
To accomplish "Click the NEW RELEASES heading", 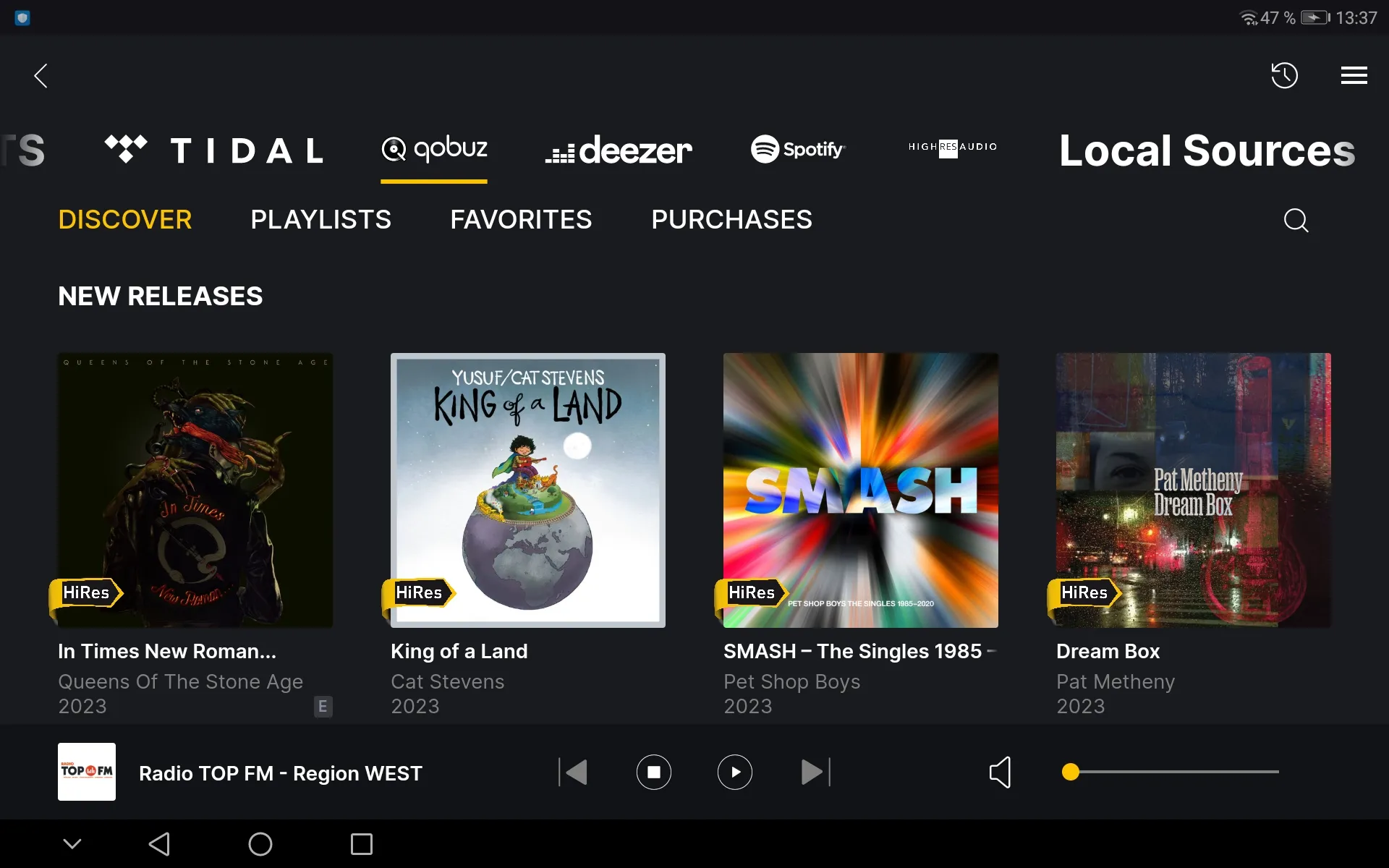I will click(x=160, y=296).
